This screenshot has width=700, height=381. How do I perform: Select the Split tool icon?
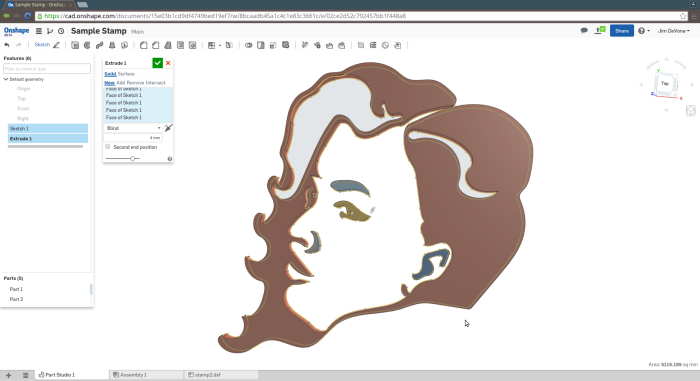pyautogui.click(x=261, y=45)
